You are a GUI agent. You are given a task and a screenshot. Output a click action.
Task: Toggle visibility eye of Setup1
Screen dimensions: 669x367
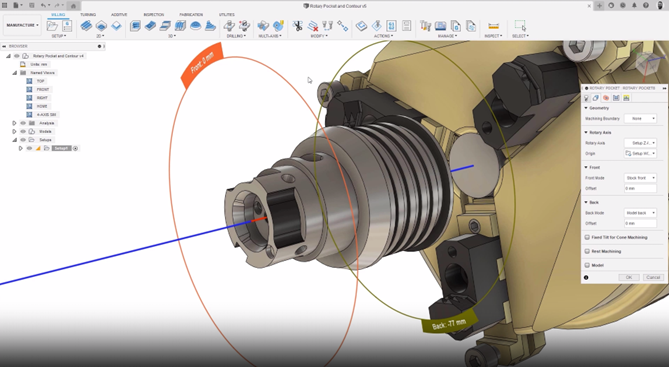[x=29, y=149]
